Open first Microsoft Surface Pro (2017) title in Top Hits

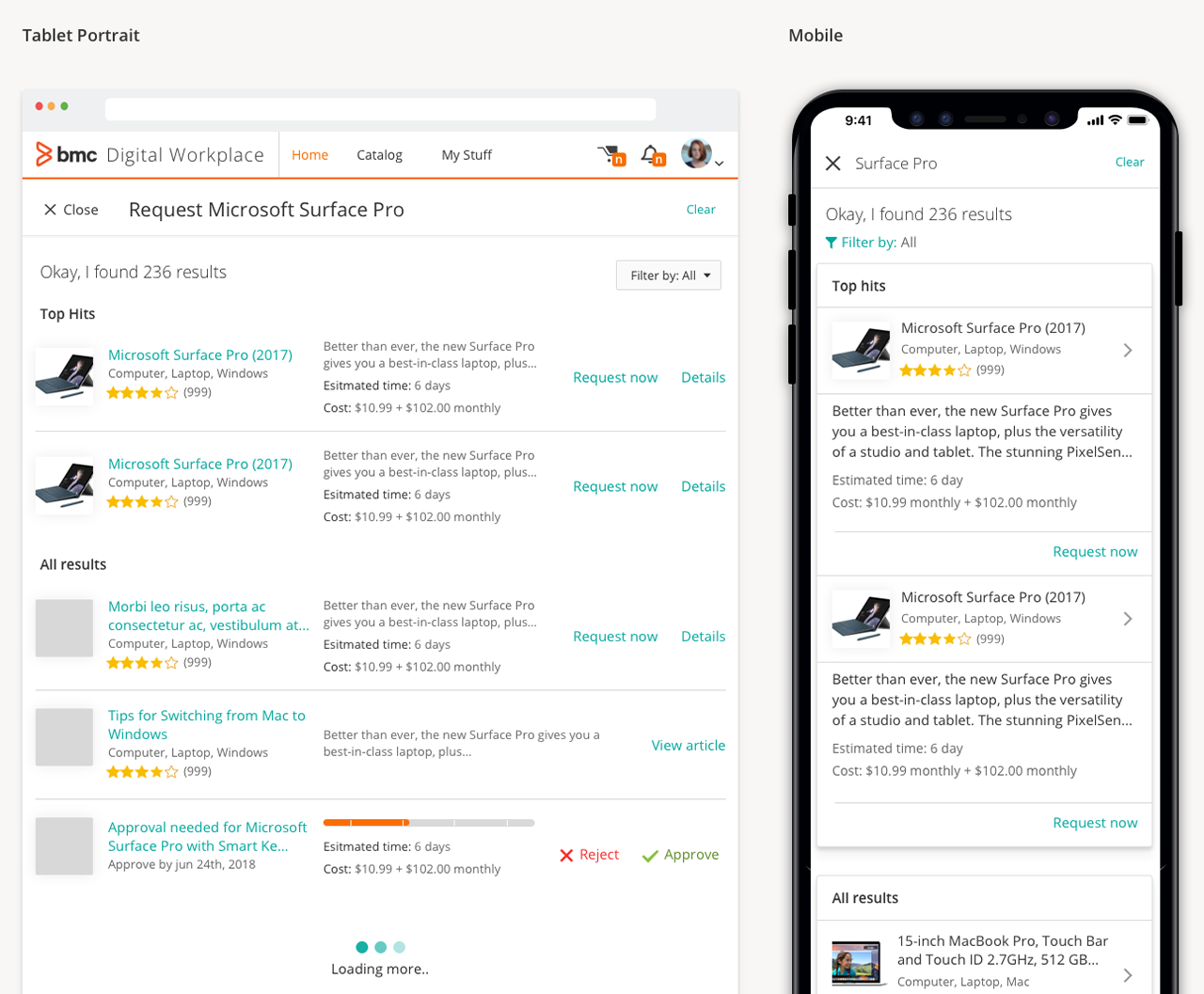pos(200,355)
